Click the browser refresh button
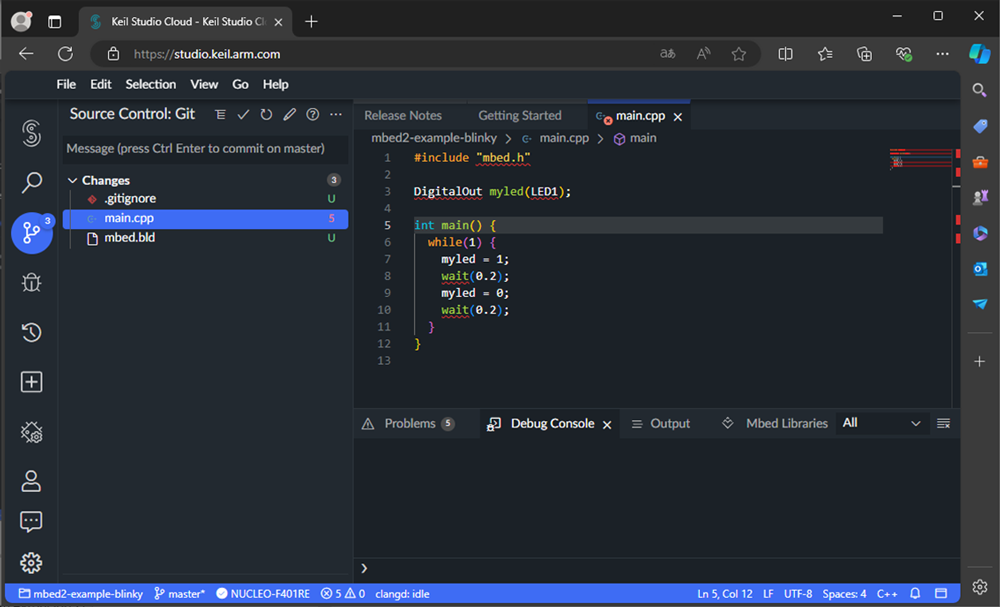This screenshot has width=1000, height=607. 65,54
